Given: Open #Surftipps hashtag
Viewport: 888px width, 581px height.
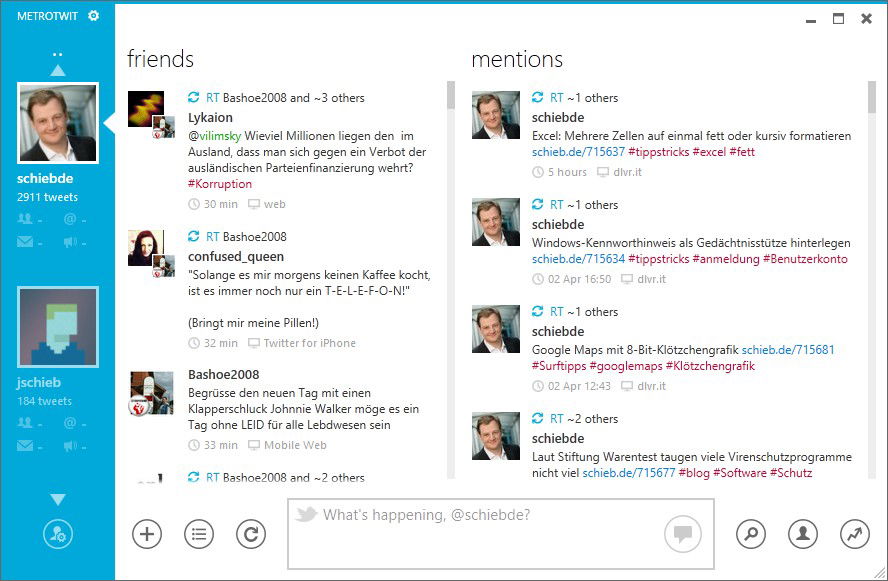Looking at the screenshot, I should pyautogui.click(x=559, y=366).
